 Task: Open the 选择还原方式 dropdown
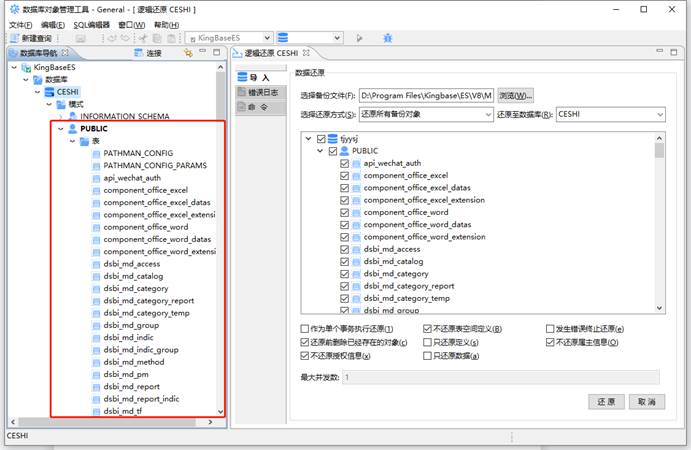[x=488, y=115]
